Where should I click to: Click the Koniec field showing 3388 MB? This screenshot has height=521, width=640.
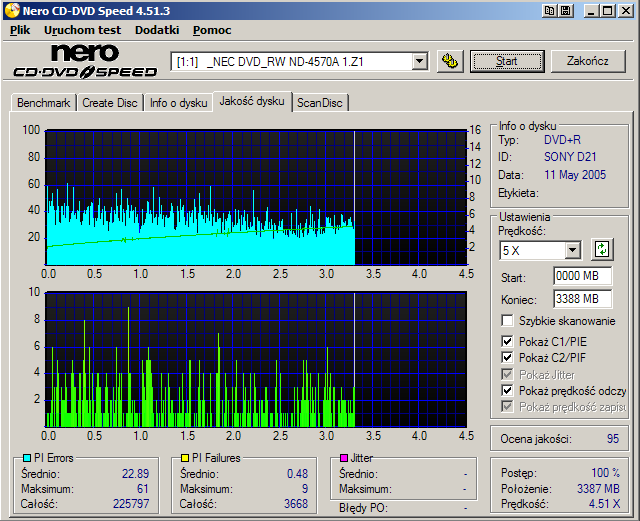pos(582,299)
